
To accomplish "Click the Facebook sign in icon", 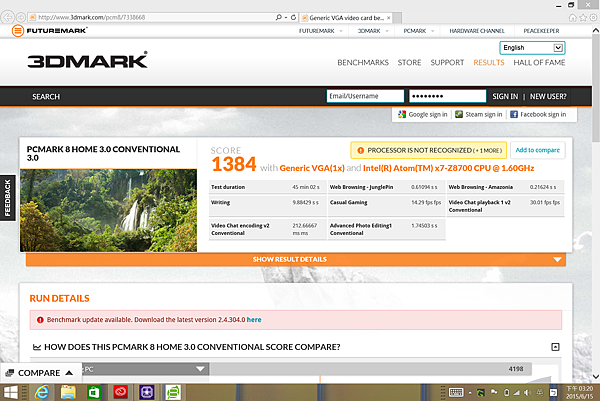I will coord(514,114).
